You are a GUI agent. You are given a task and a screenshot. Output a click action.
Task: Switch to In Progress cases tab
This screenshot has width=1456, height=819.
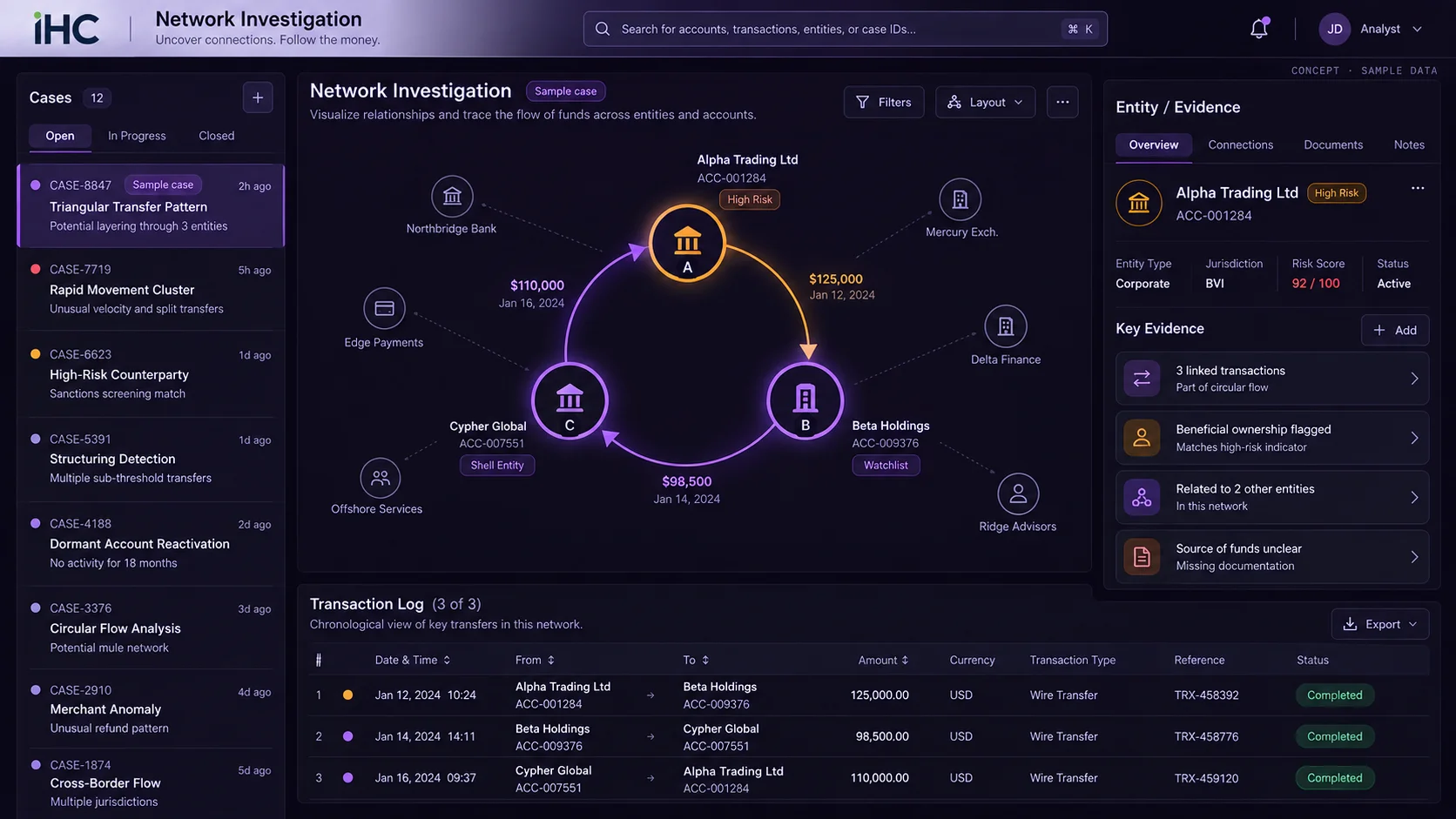pos(137,136)
